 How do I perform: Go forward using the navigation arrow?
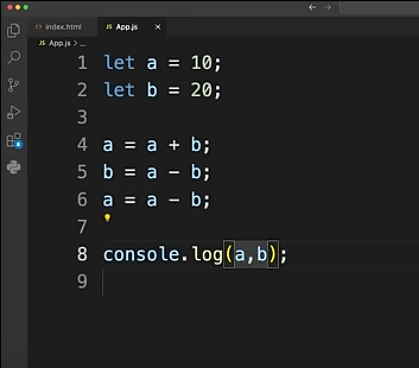327,7
